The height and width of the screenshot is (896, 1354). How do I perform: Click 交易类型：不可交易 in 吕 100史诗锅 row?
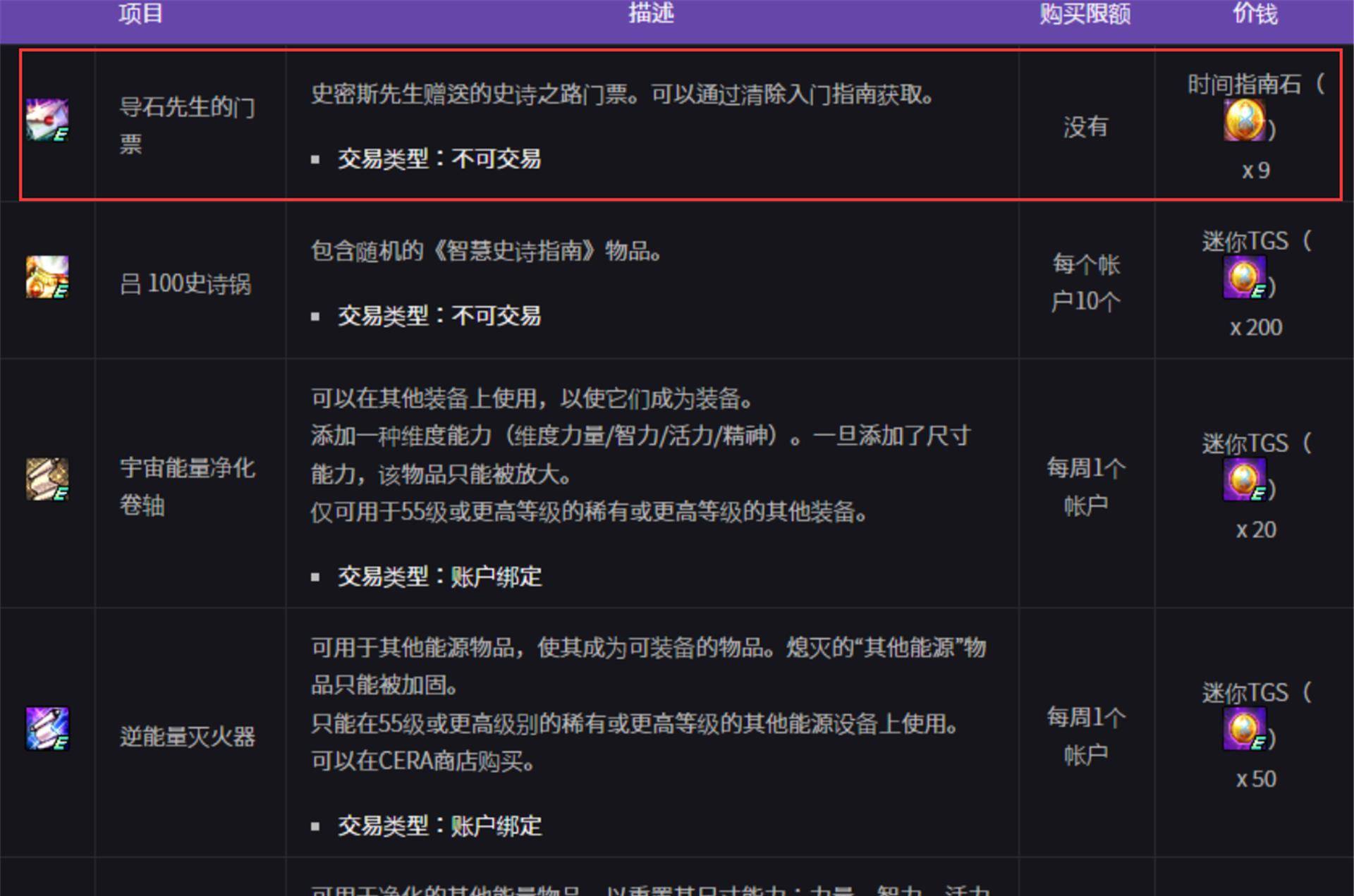tap(439, 316)
